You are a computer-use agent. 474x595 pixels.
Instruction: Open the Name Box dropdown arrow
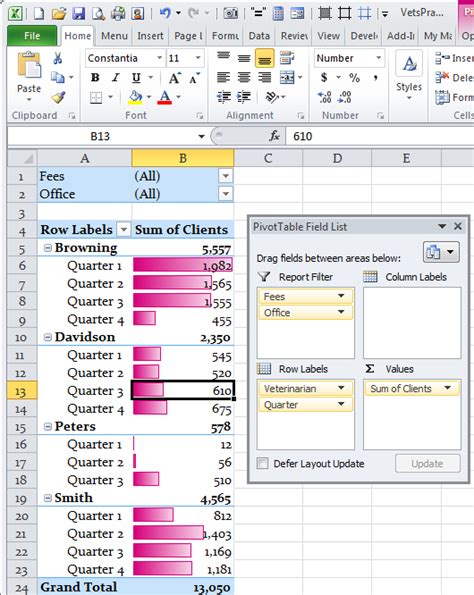(x=202, y=136)
